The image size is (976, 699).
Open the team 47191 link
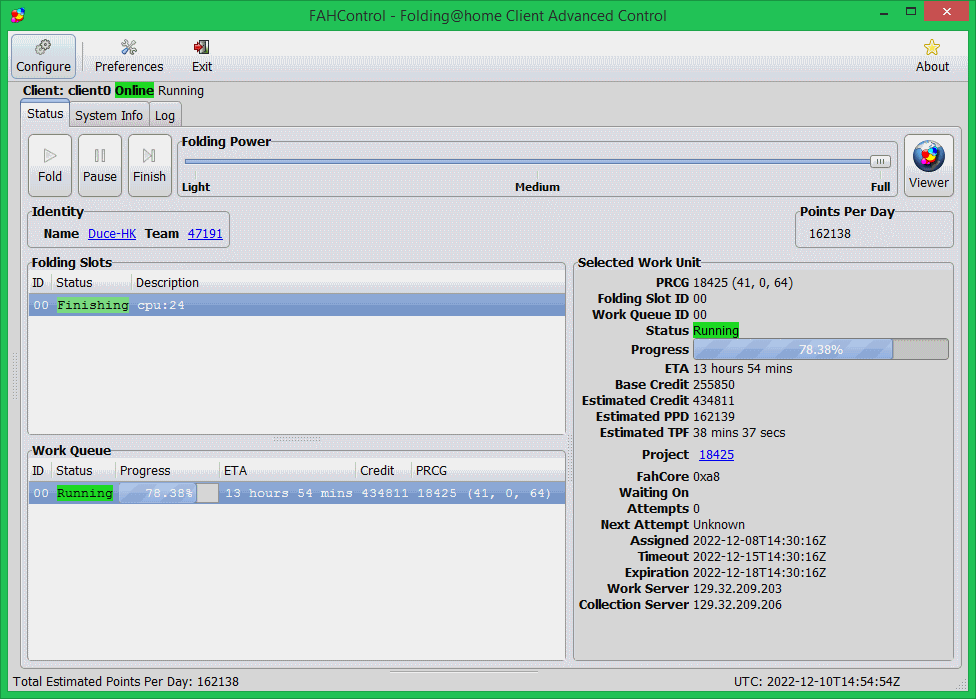point(205,234)
